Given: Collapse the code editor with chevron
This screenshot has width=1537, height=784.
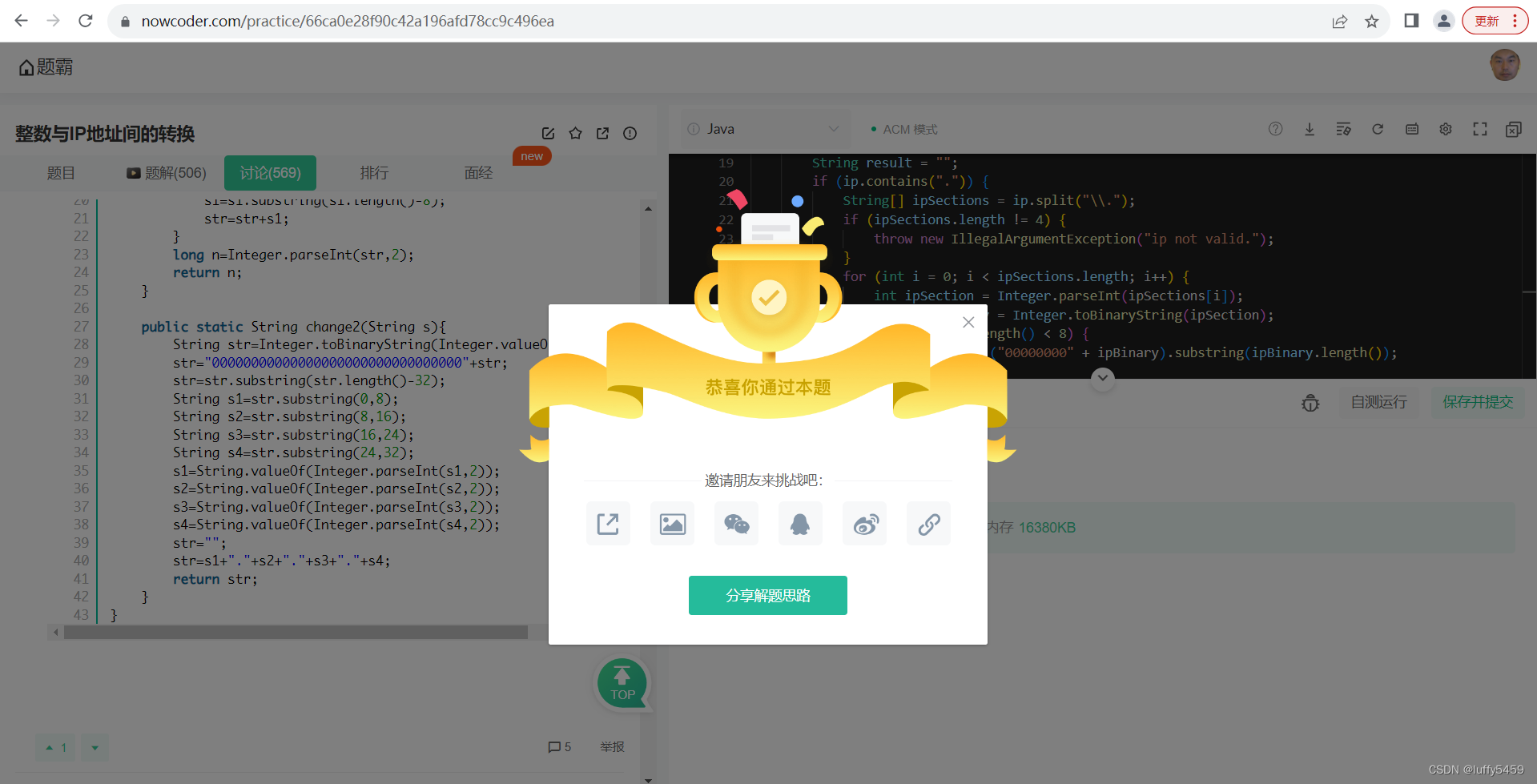Looking at the screenshot, I should pyautogui.click(x=1103, y=378).
